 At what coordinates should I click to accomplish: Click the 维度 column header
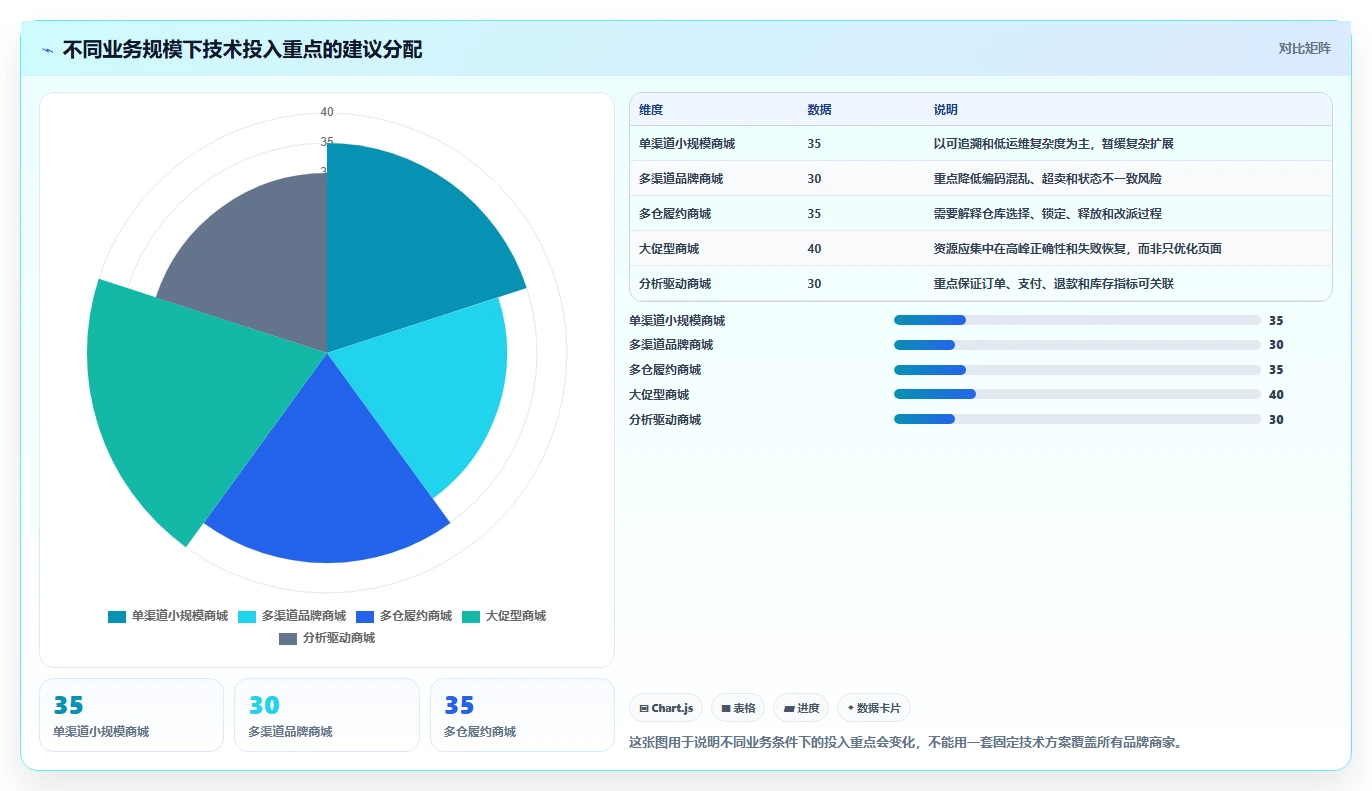651,110
